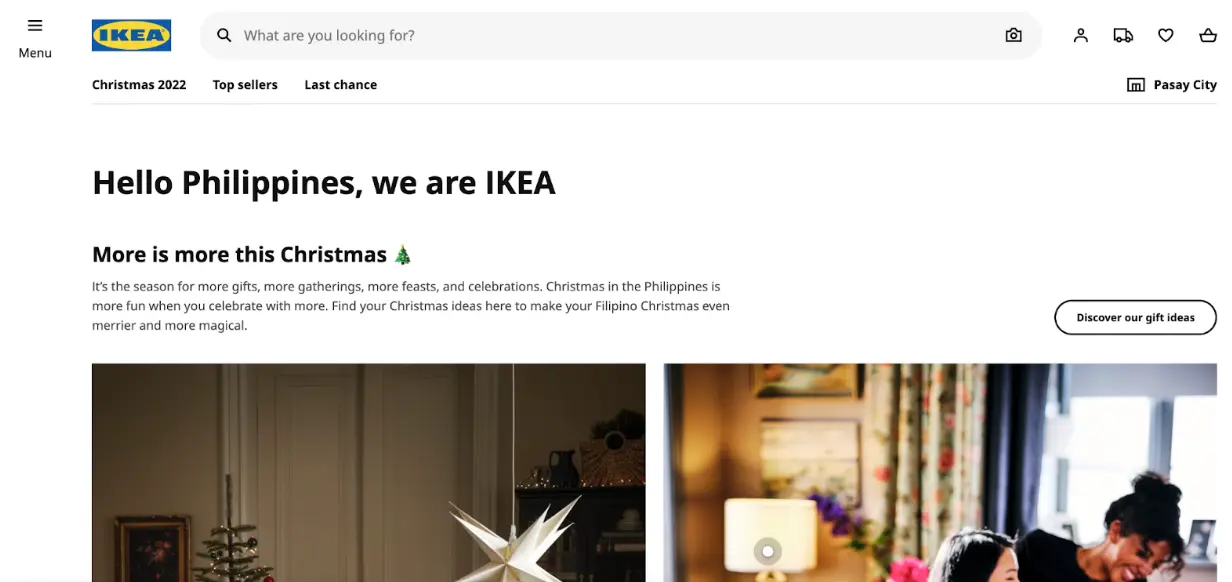
Task: Select the search magnifier icon
Action: tap(223, 35)
